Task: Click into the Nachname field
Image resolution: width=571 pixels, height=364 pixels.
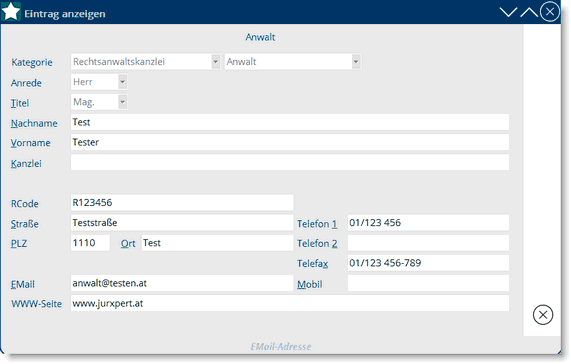Action: (x=290, y=122)
